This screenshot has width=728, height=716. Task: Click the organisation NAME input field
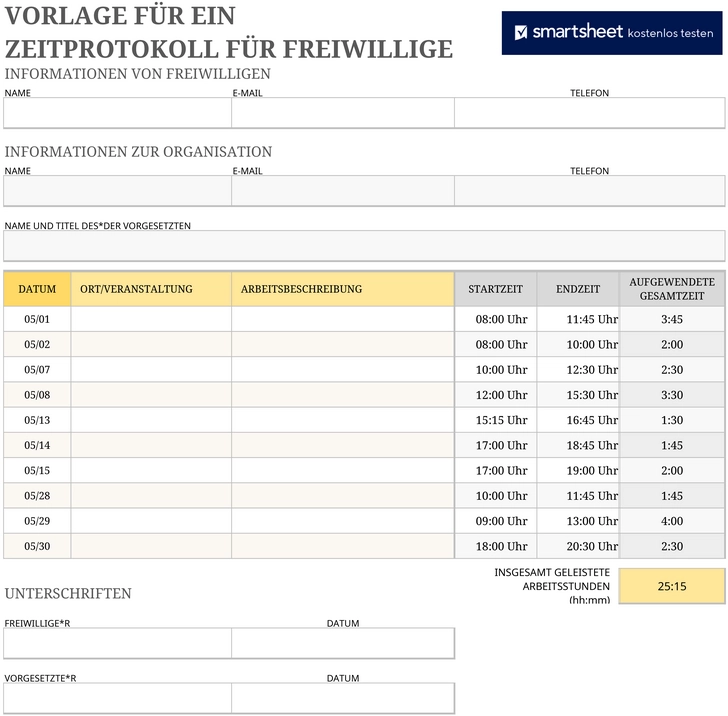click(x=117, y=191)
